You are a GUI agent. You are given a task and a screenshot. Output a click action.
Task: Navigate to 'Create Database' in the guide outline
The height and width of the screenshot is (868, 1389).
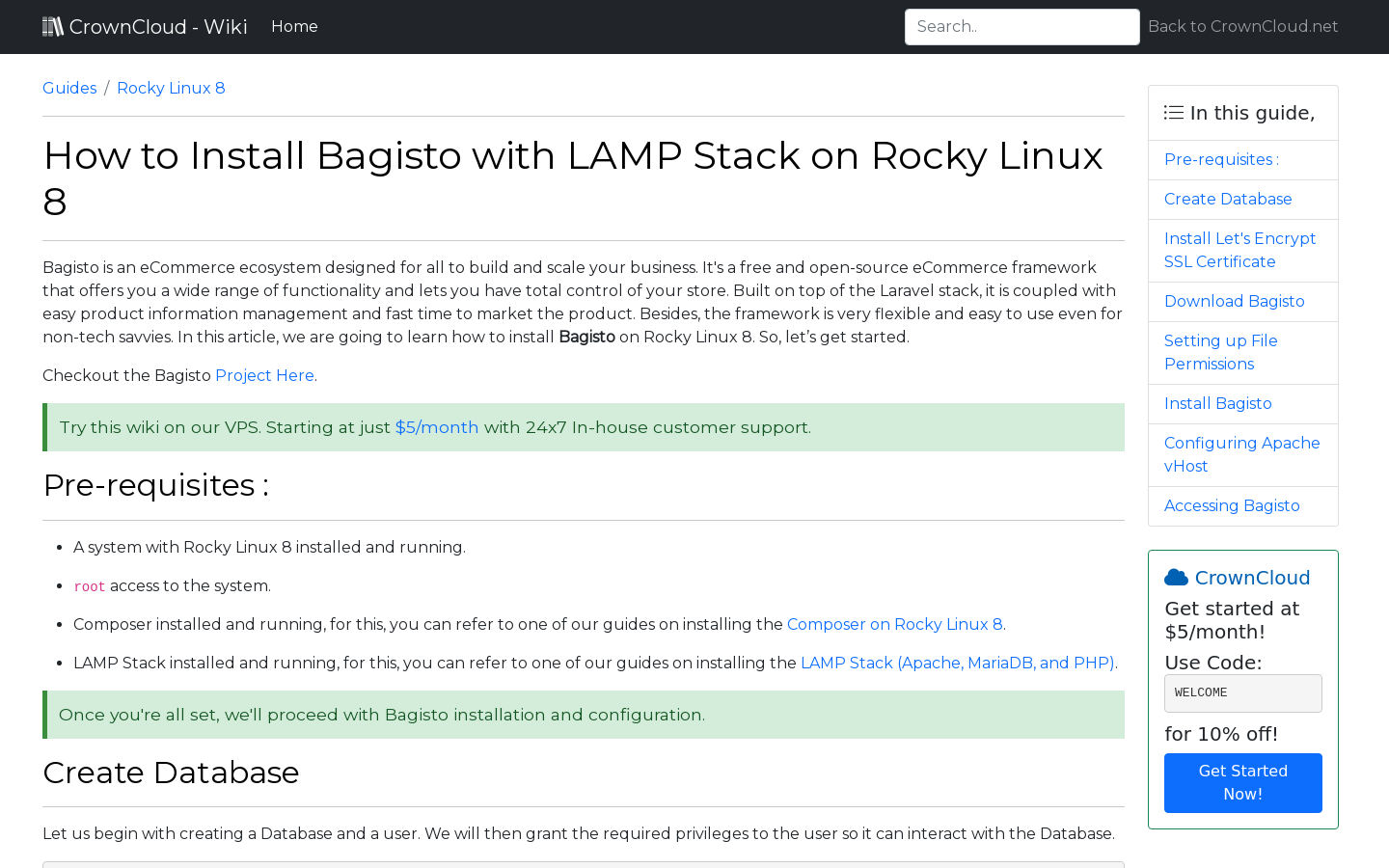pyautogui.click(x=1228, y=199)
